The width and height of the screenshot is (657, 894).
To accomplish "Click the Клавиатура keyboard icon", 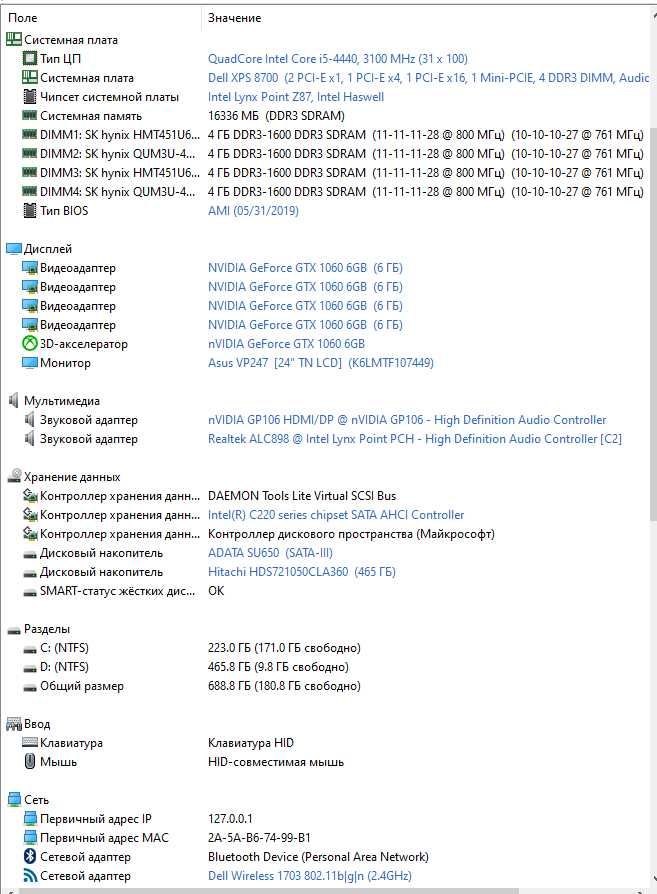I will click(29, 742).
